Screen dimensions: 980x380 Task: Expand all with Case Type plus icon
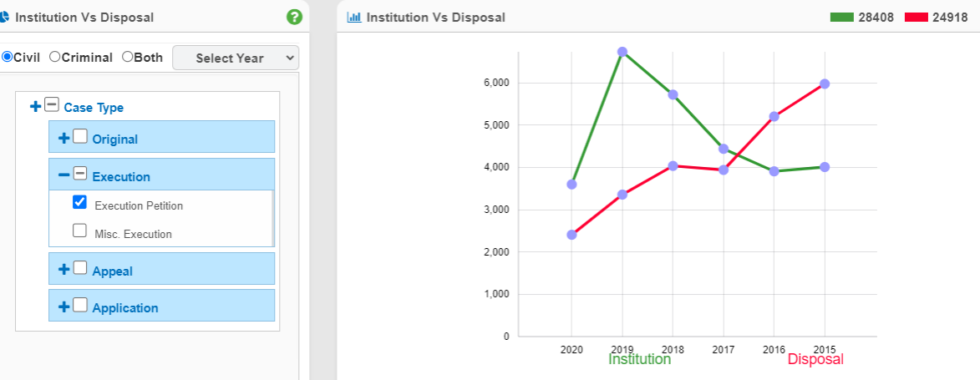click(36, 107)
